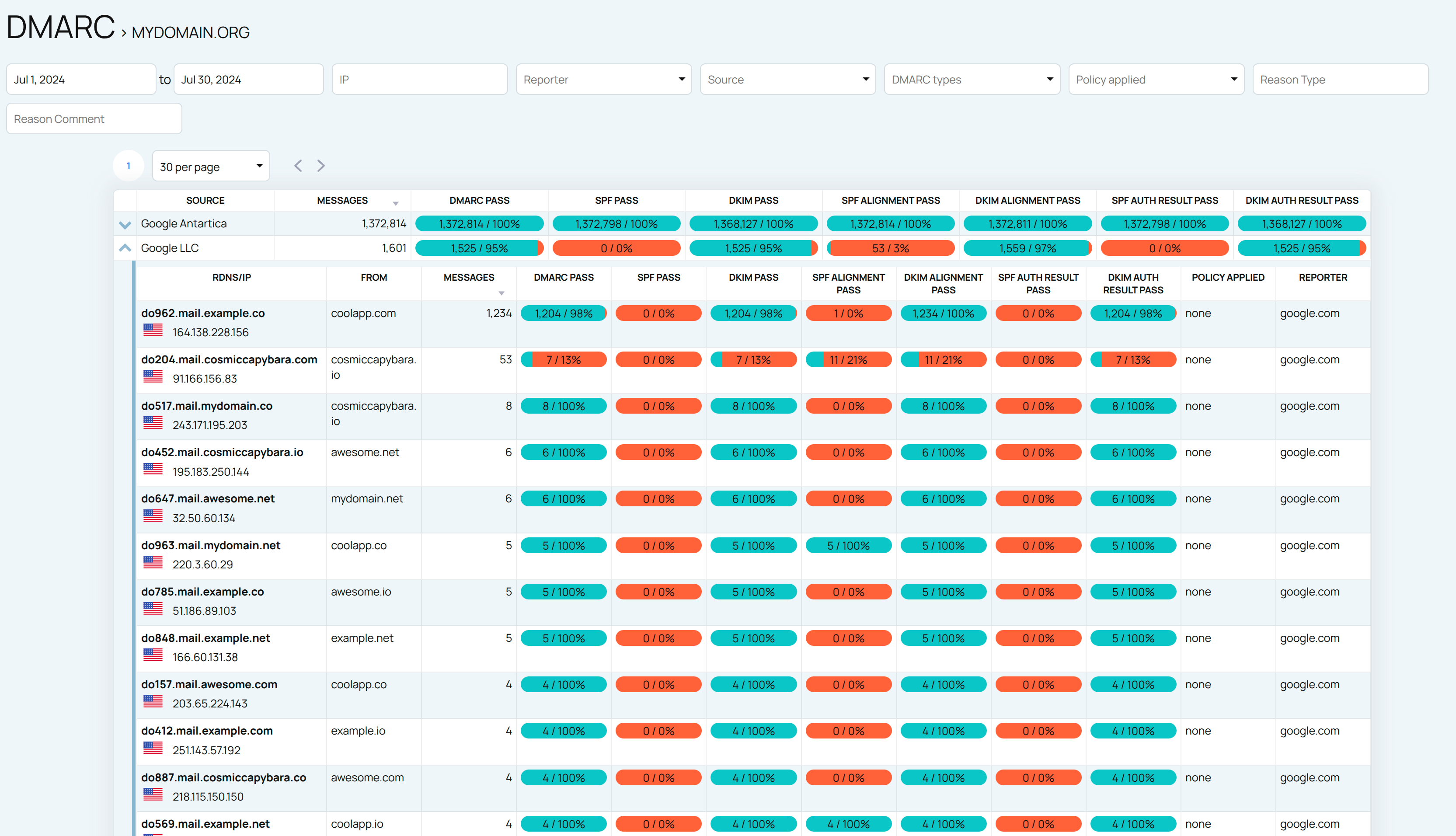Screen dimensions: 1456x836
Task: Open the Reporter filter dropdown
Action: [603, 79]
